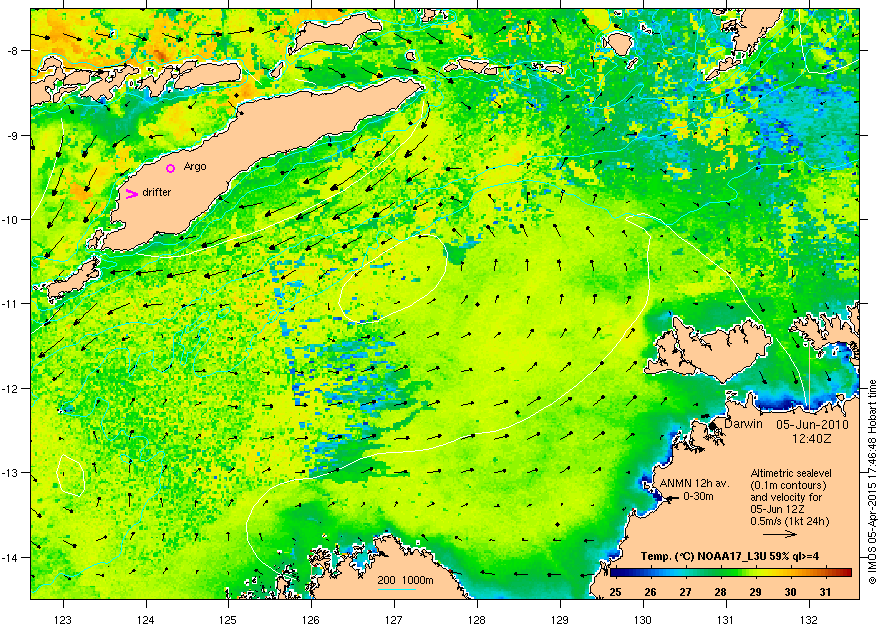Click the color bar label "26"
Screen dimensions: 880x630
(650, 592)
